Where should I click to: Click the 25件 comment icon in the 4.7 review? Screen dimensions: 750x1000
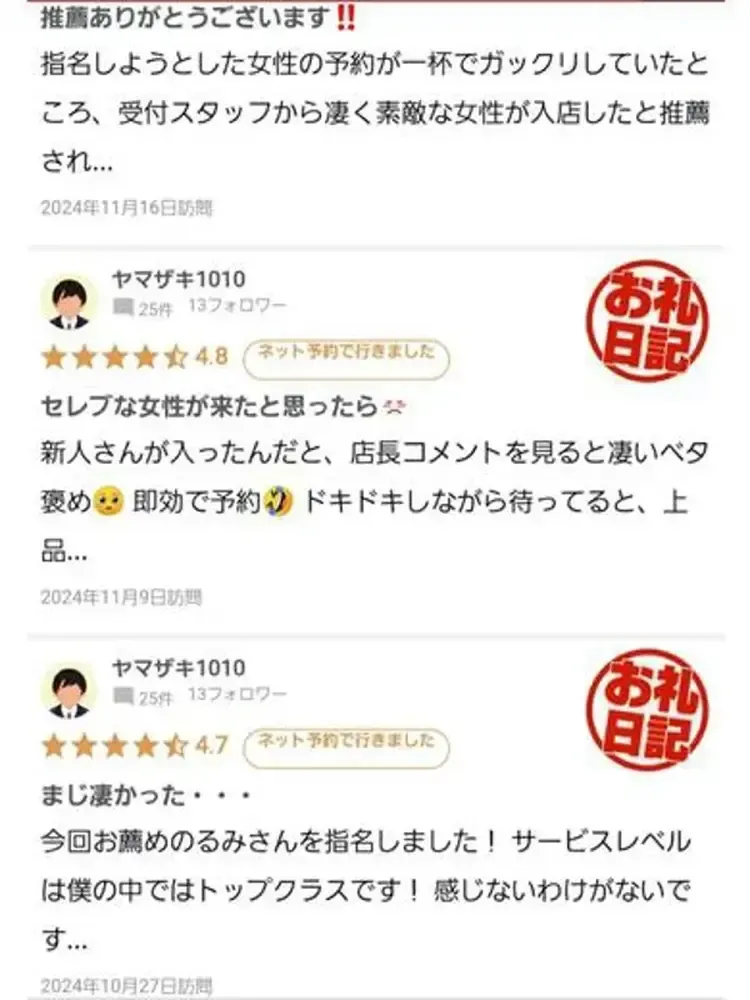122,696
